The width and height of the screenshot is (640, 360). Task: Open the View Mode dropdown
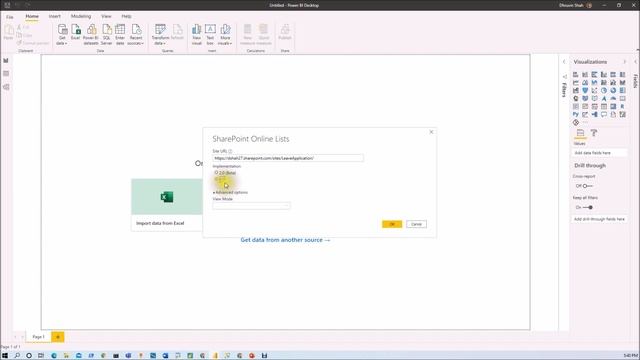(251, 206)
